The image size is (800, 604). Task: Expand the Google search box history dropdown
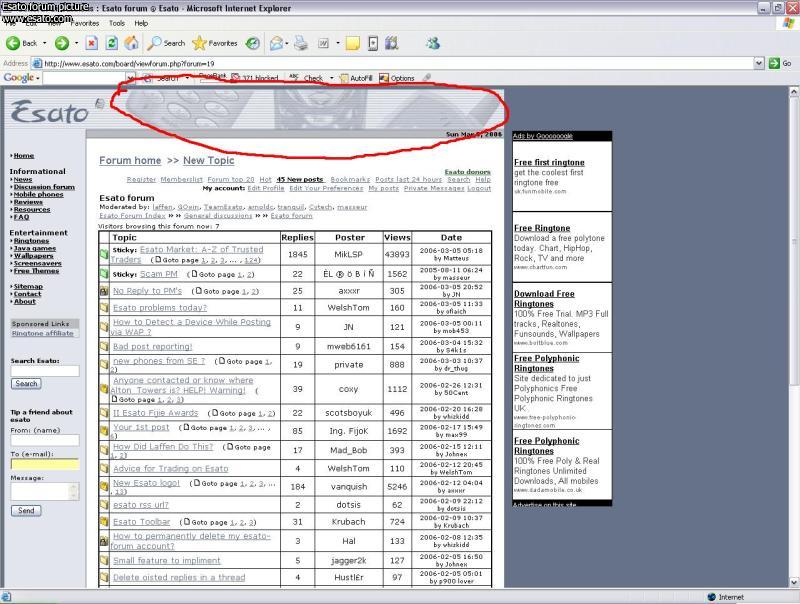point(131,78)
